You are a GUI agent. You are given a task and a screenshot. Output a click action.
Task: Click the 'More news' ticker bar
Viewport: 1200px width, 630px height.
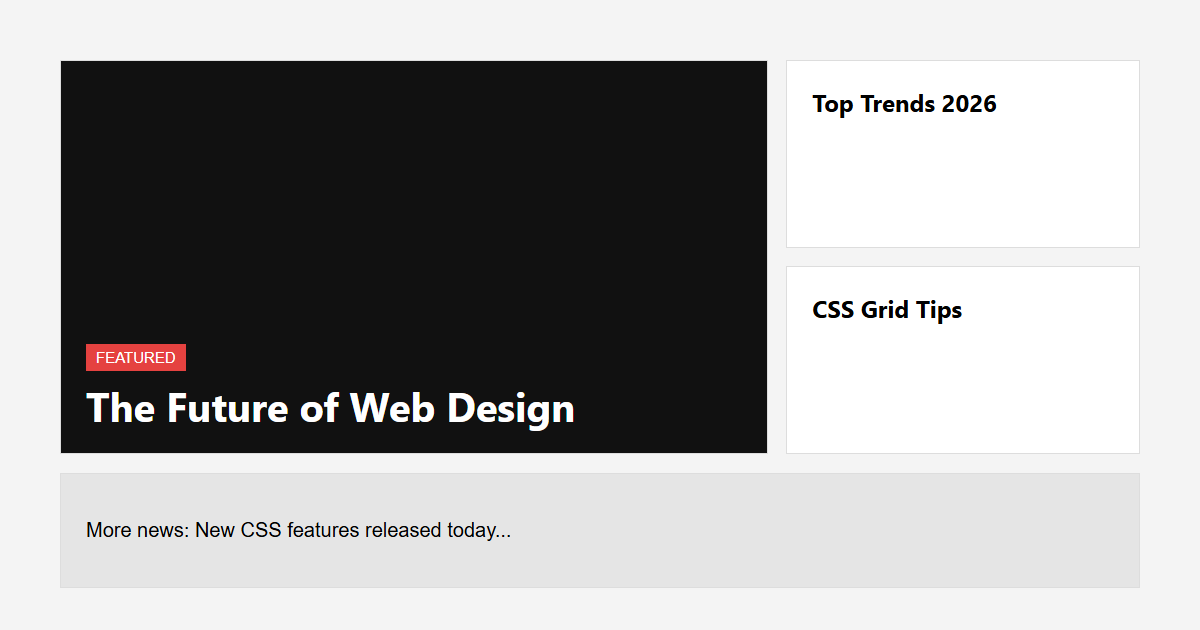click(x=600, y=530)
